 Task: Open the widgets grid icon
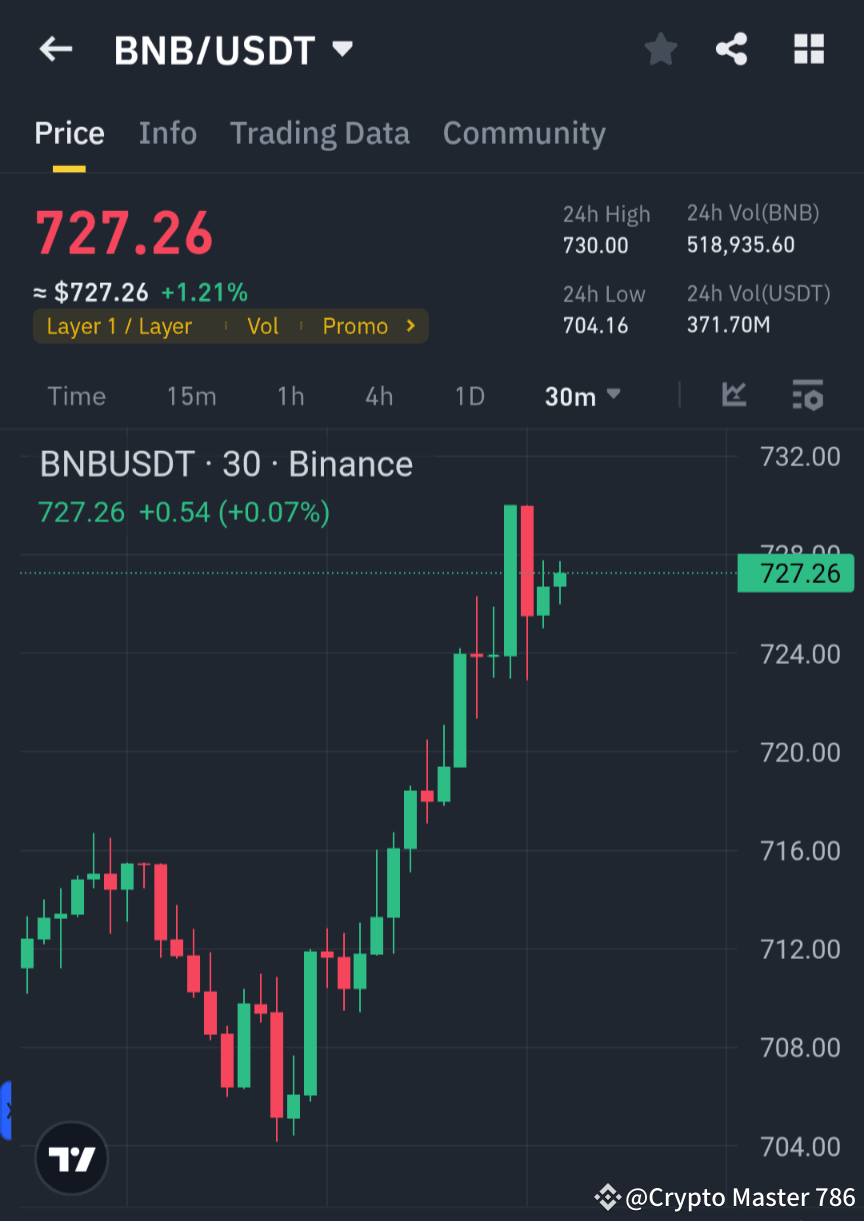pyautogui.click(x=808, y=48)
